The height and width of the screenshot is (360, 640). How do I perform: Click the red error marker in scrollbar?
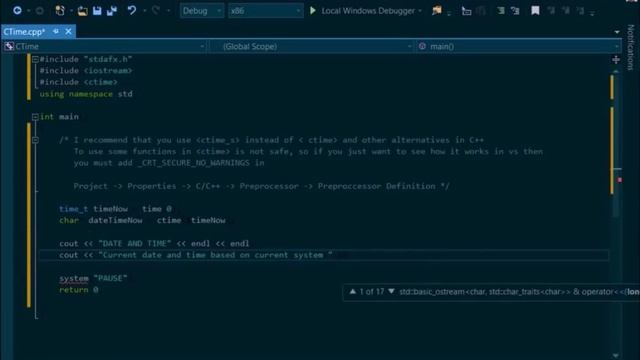pyautogui.click(x=620, y=180)
